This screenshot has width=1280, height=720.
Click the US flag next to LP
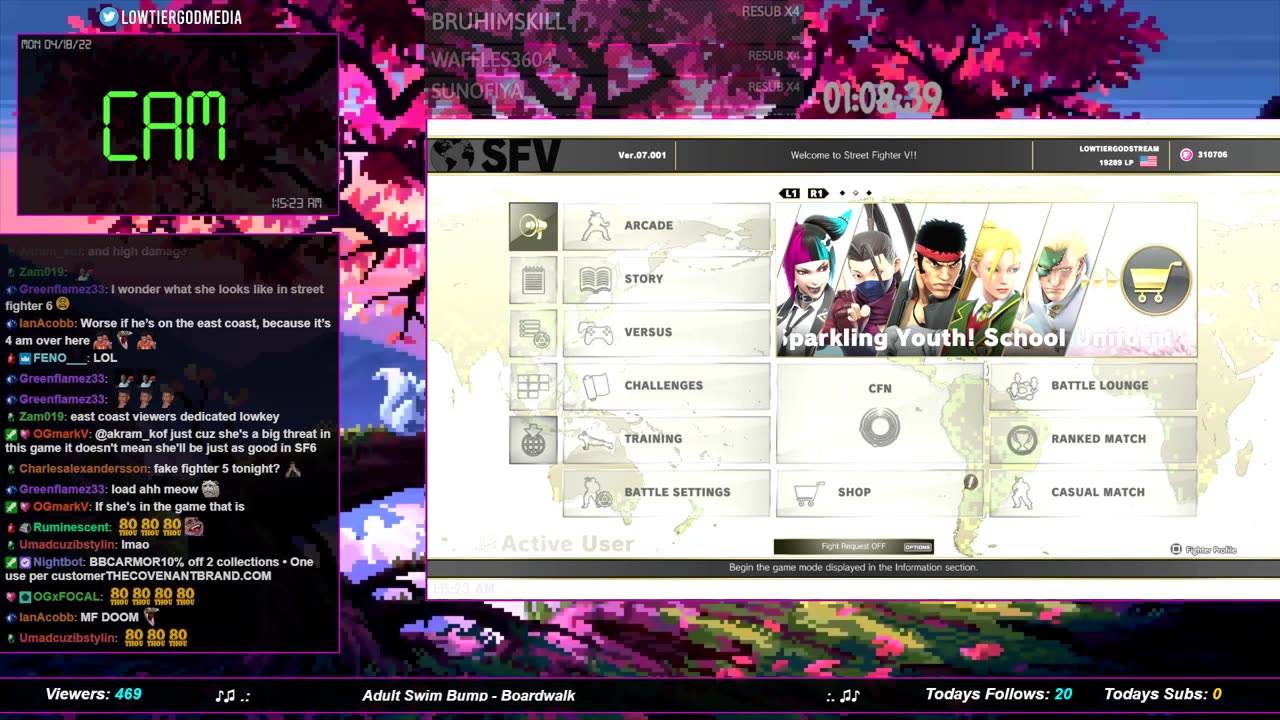click(x=1148, y=161)
